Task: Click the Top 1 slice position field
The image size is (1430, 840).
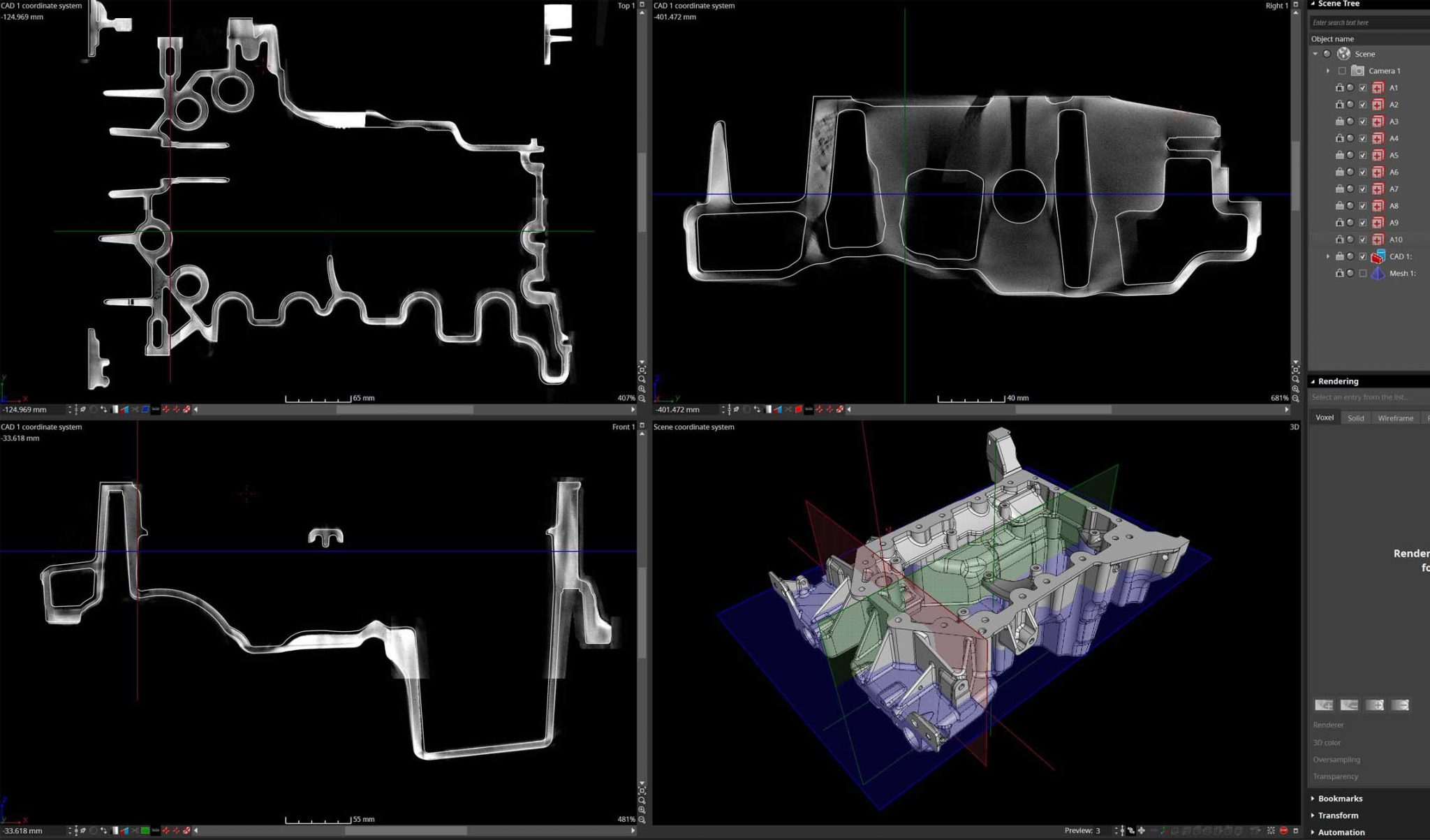Action: tap(32, 409)
